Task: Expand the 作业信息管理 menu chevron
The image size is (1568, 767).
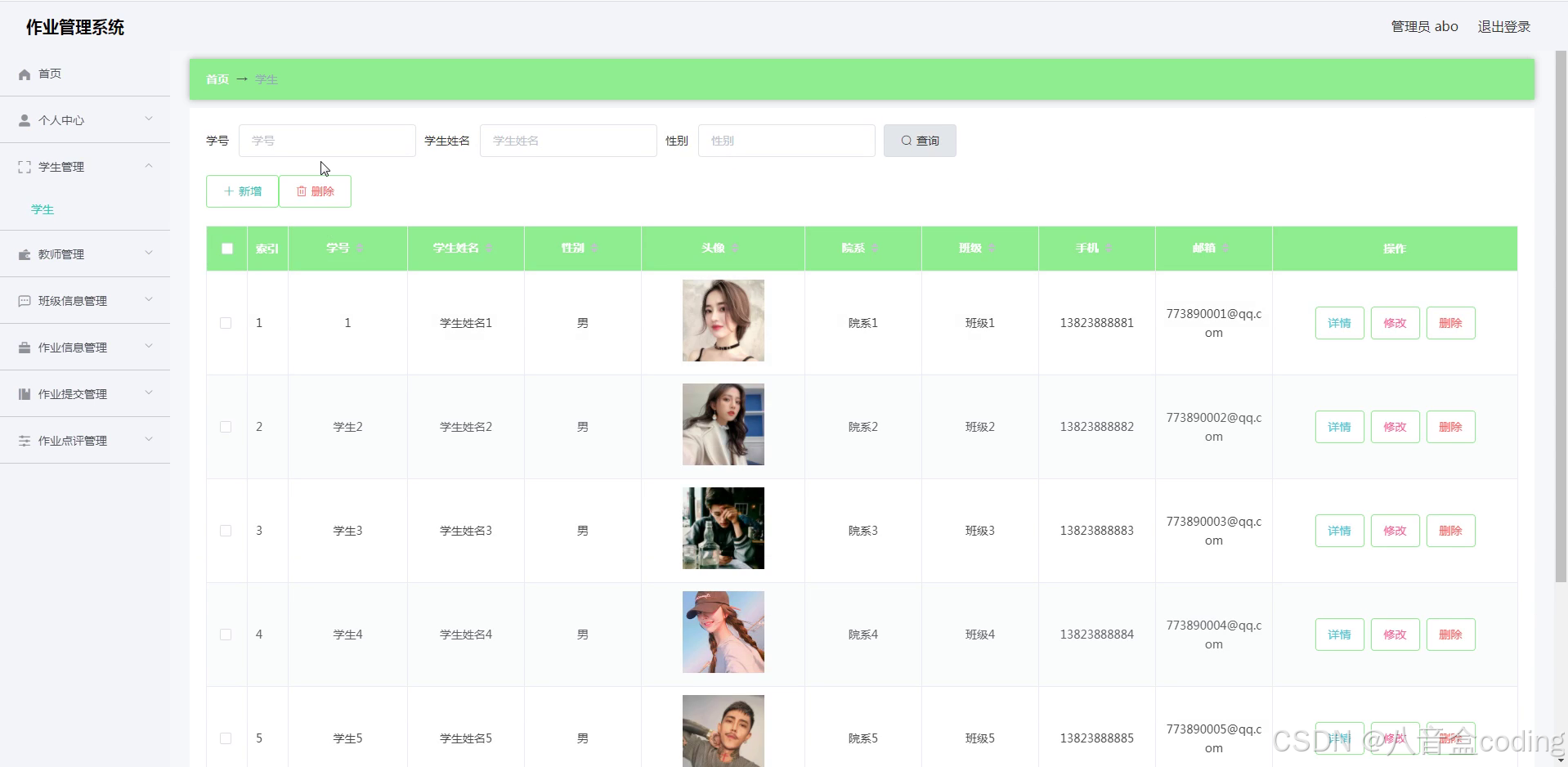Action: (149, 346)
